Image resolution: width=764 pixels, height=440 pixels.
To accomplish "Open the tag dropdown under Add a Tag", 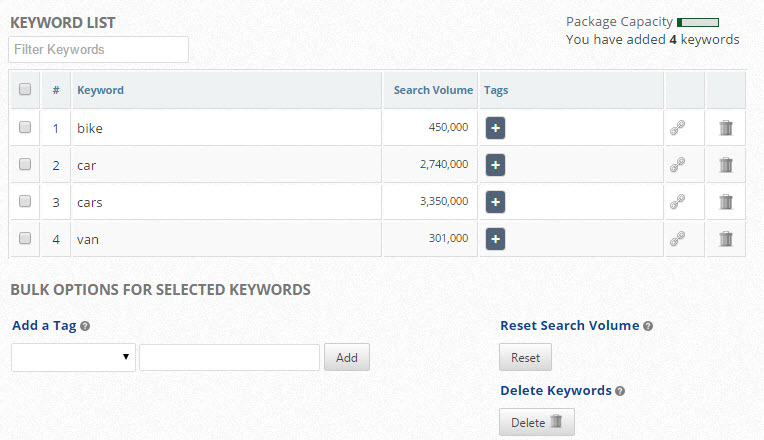I will pyautogui.click(x=73, y=357).
